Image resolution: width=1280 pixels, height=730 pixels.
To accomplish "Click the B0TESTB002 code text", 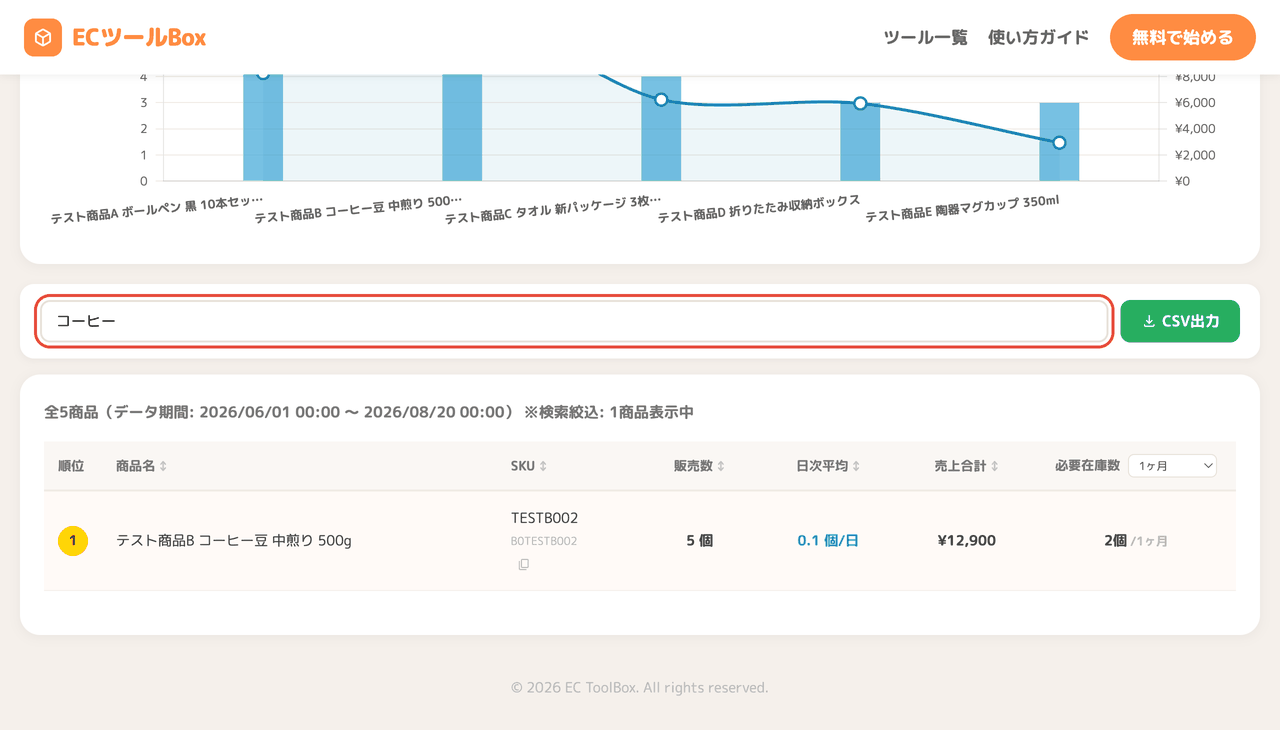I will 544,541.
